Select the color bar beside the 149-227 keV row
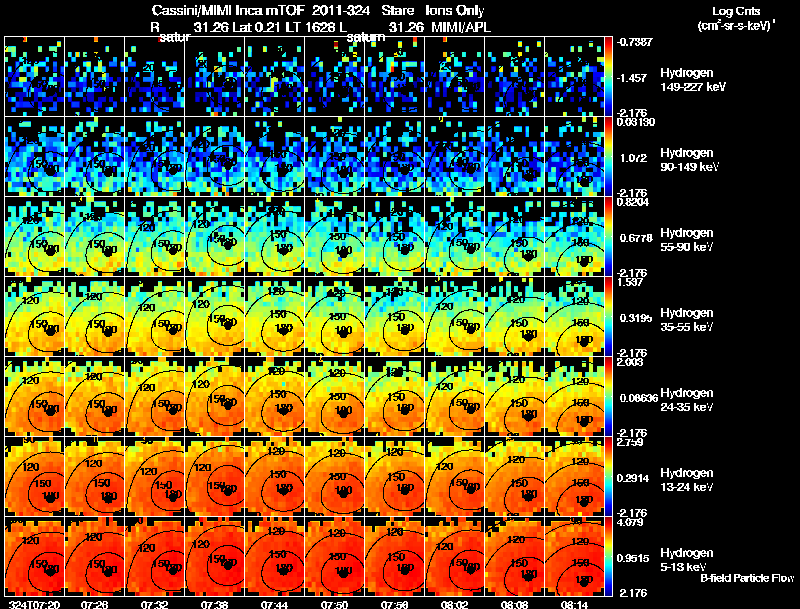Image resolution: width=800 pixels, height=609 pixels. tap(608, 77)
